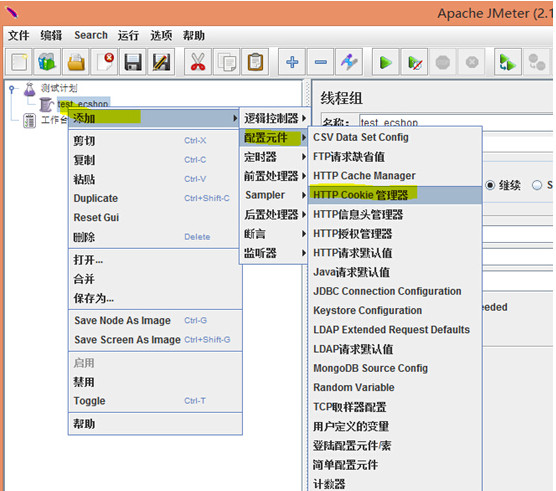Collapse the 测试计划 tree node handle
This screenshot has width=556, height=491.
(x=12, y=89)
